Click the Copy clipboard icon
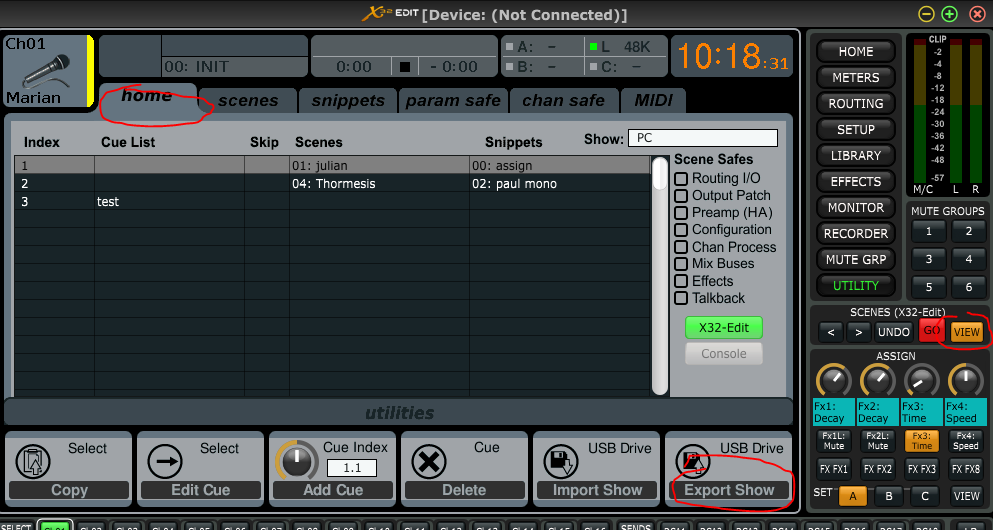 (33, 462)
